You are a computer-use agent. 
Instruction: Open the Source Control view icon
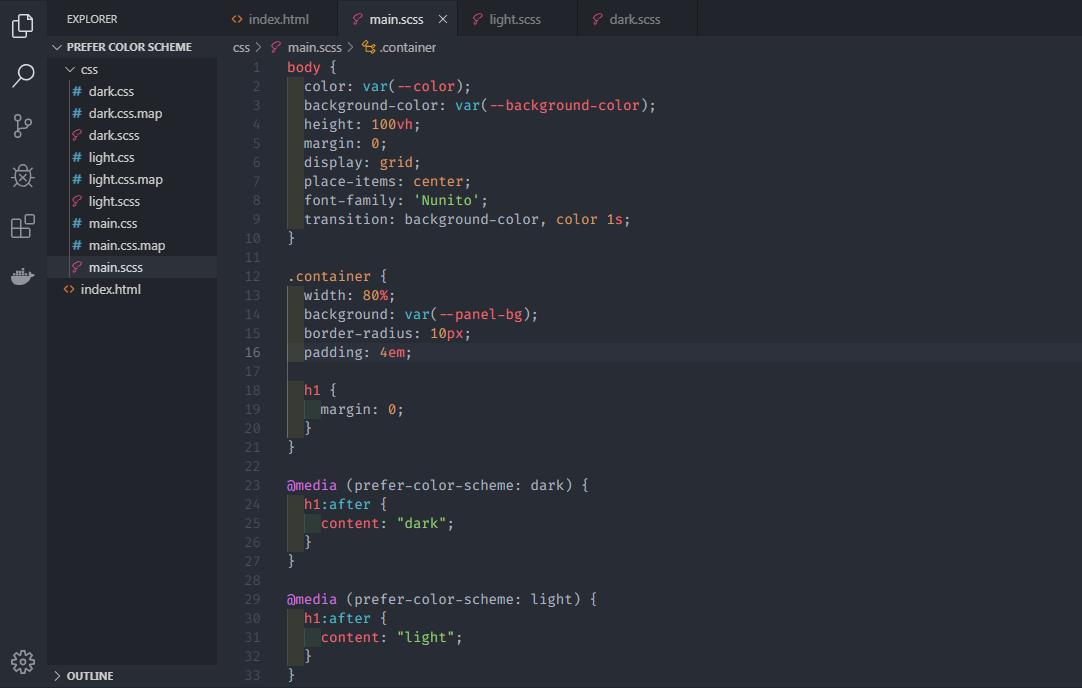pyautogui.click(x=23, y=126)
